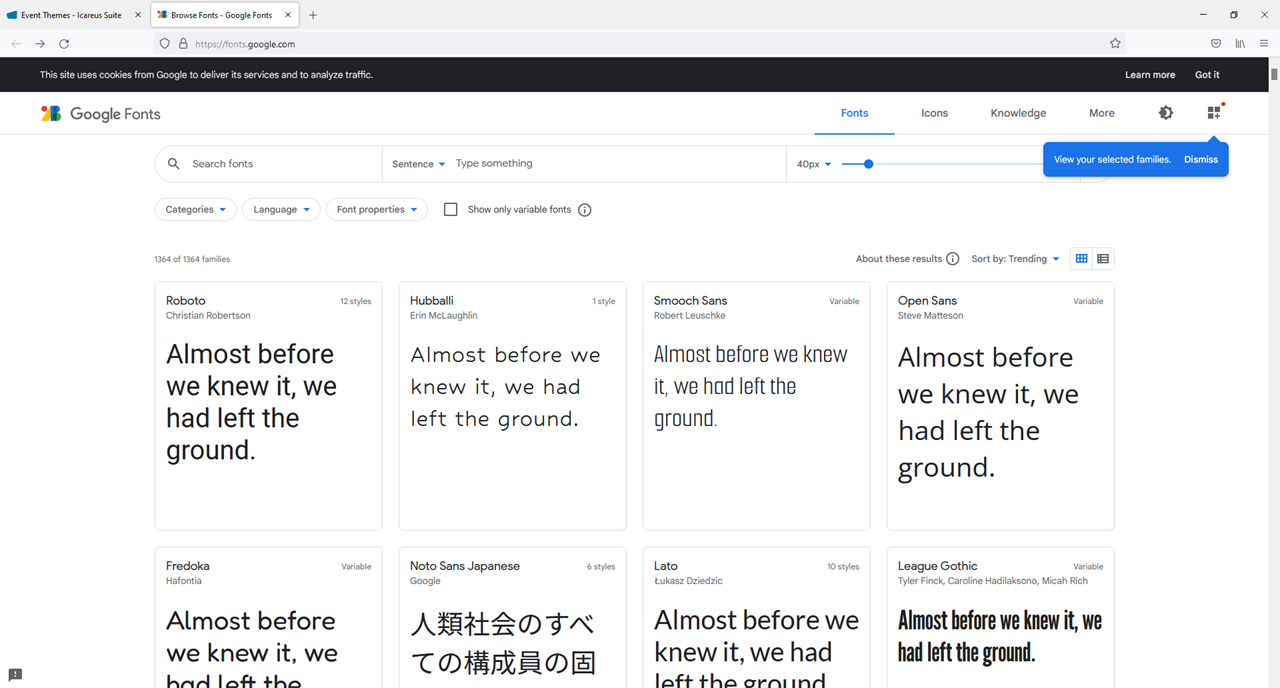The image size is (1280, 688).
Task: Switch to grid view layout
Action: [1081, 259]
